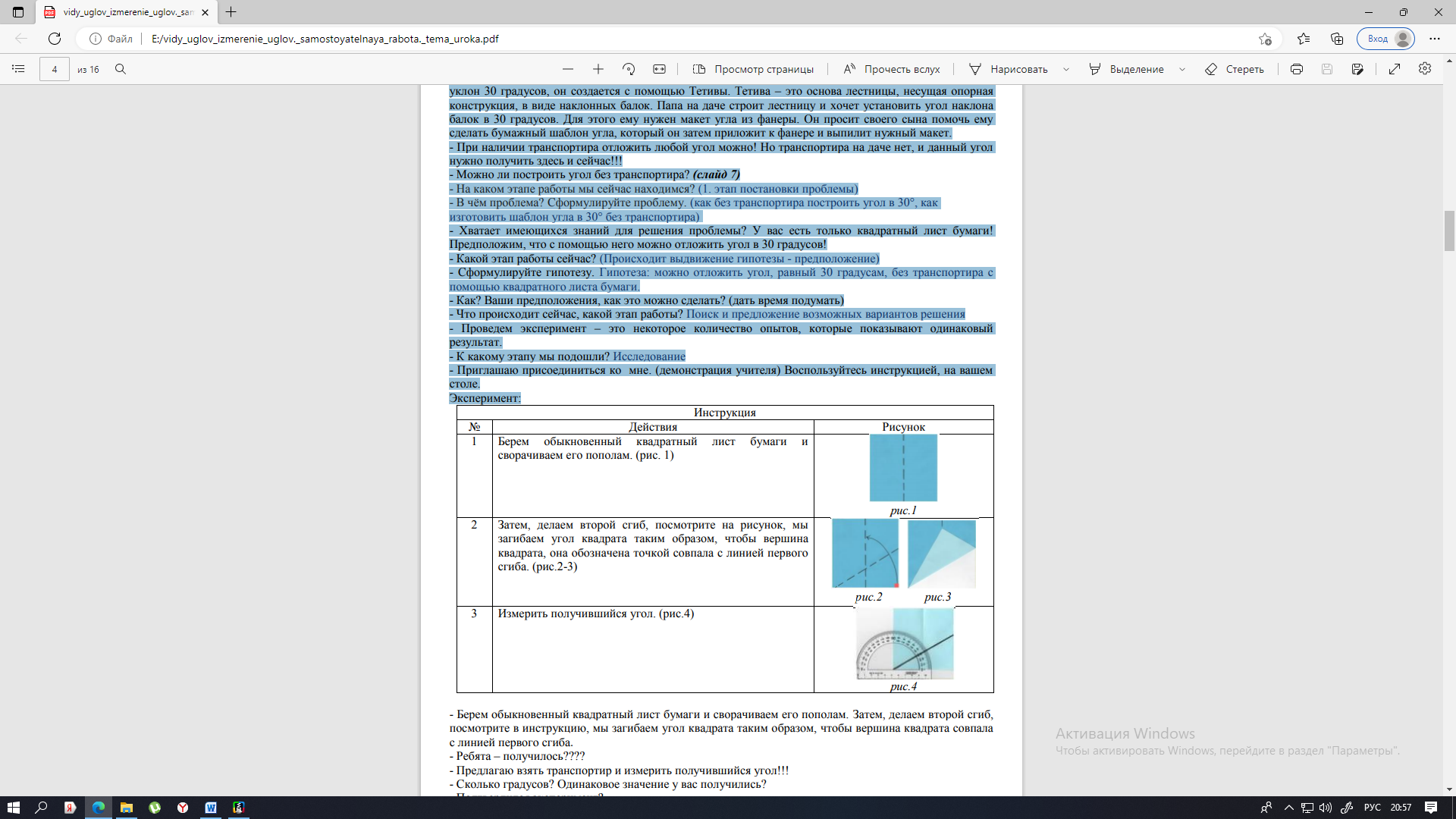Open the Windows taskbar search
The width and height of the screenshot is (1456, 819).
click(42, 808)
